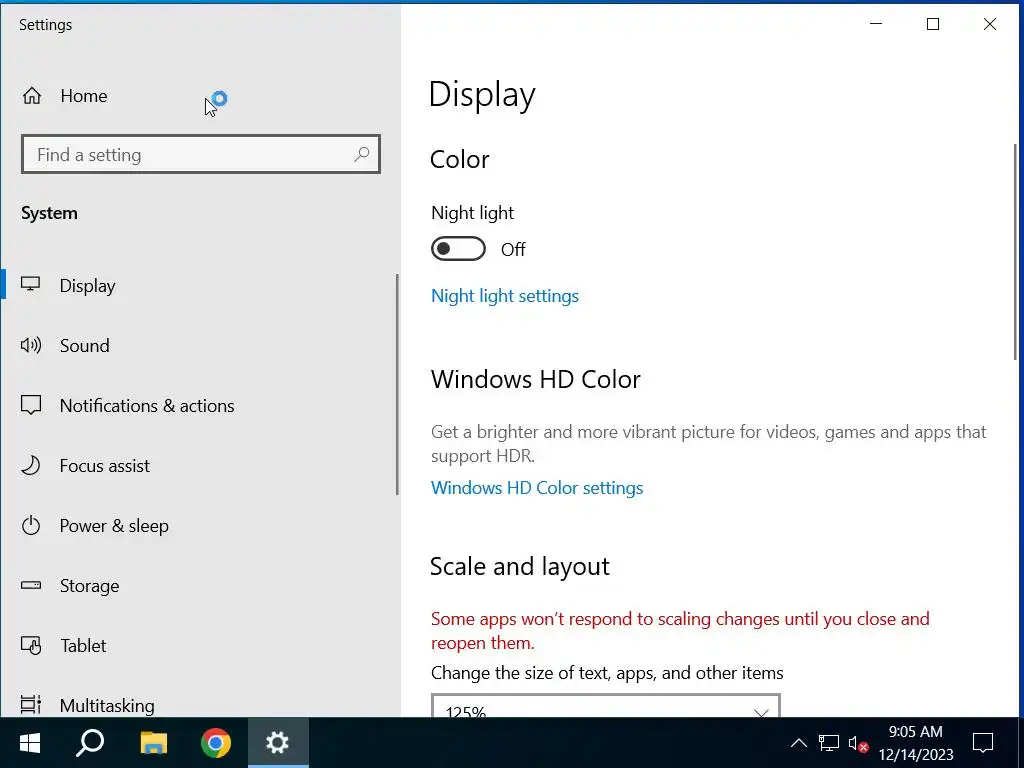1024x768 pixels.
Task: Click the Home house icon
Action: pyautogui.click(x=31, y=96)
